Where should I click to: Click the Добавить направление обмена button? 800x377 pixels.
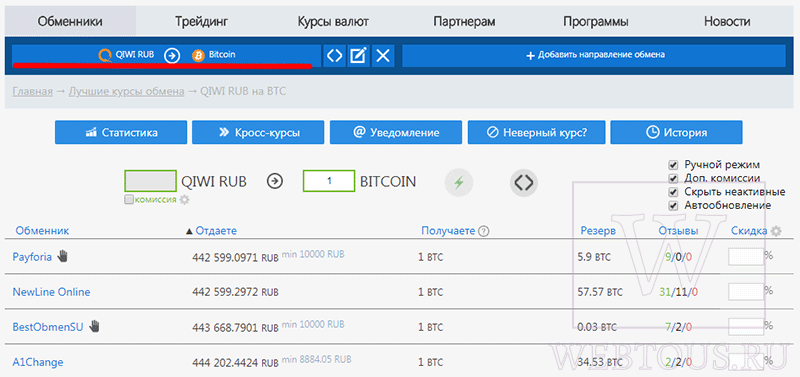point(594,55)
